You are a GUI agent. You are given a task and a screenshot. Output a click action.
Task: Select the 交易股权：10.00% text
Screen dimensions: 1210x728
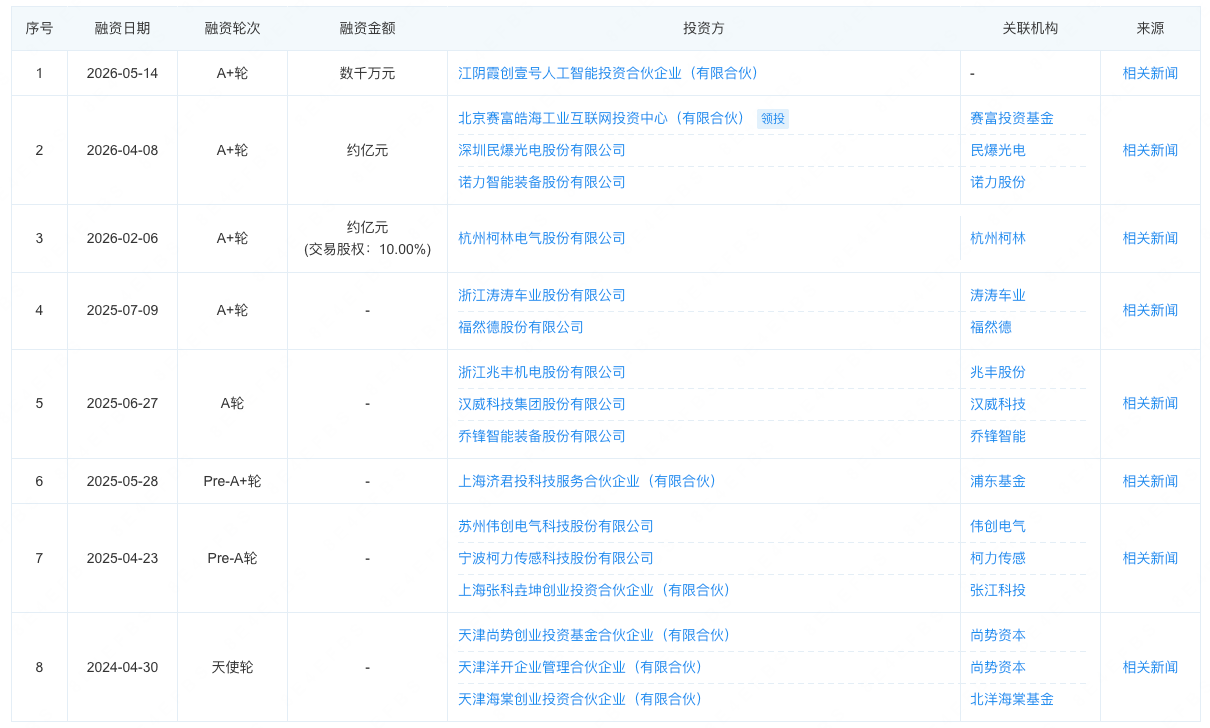(367, 249)
